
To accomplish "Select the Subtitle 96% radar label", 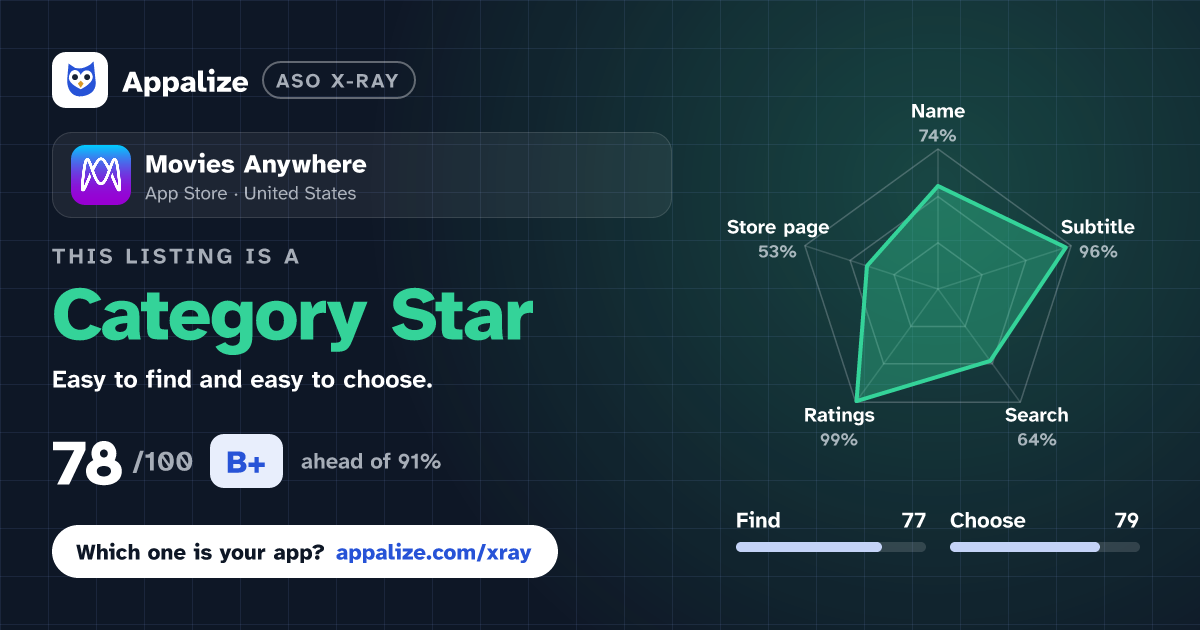I will pos(1097,239).
